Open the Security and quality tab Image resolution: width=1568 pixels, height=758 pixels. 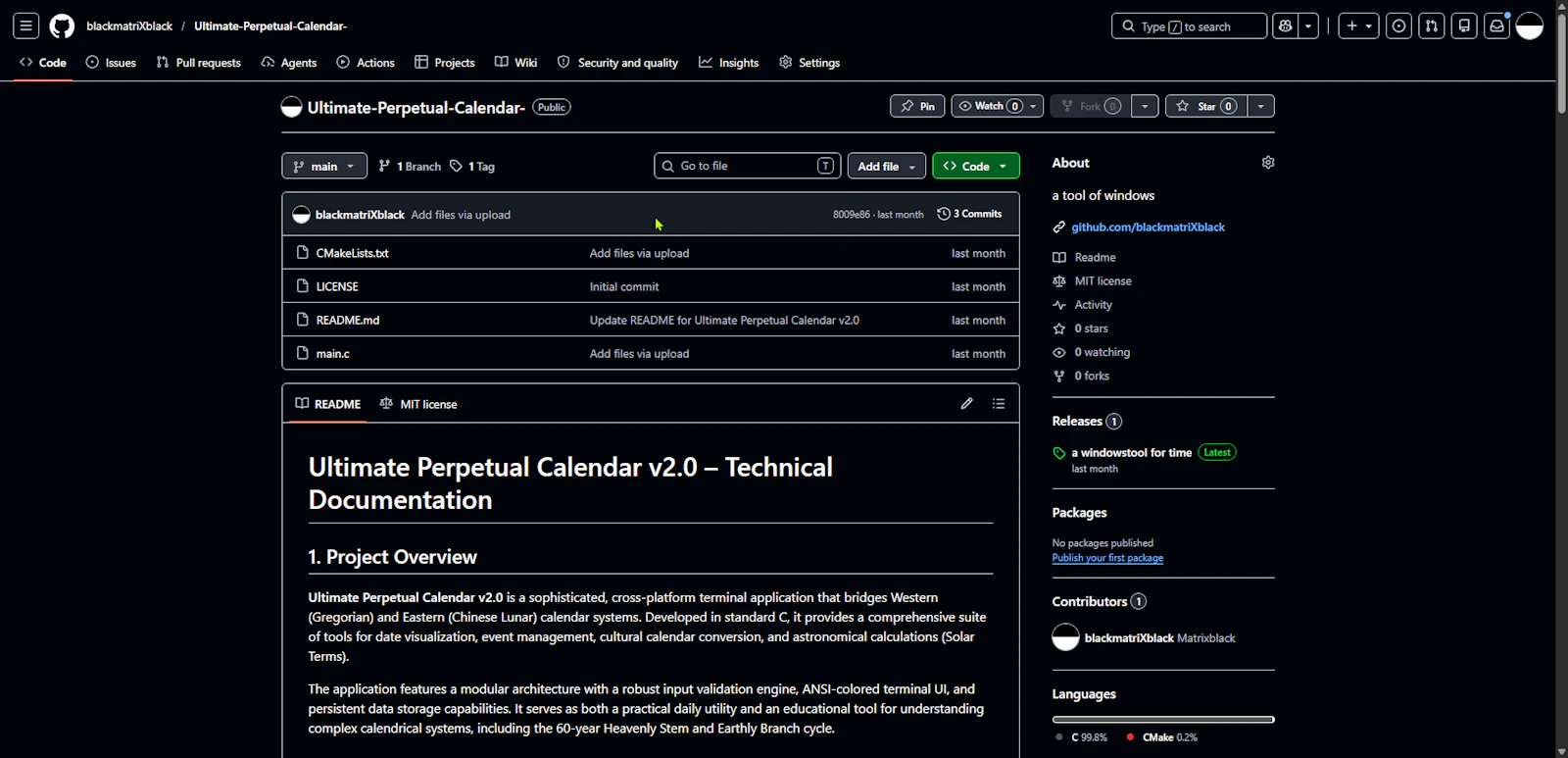coord(618,63)
